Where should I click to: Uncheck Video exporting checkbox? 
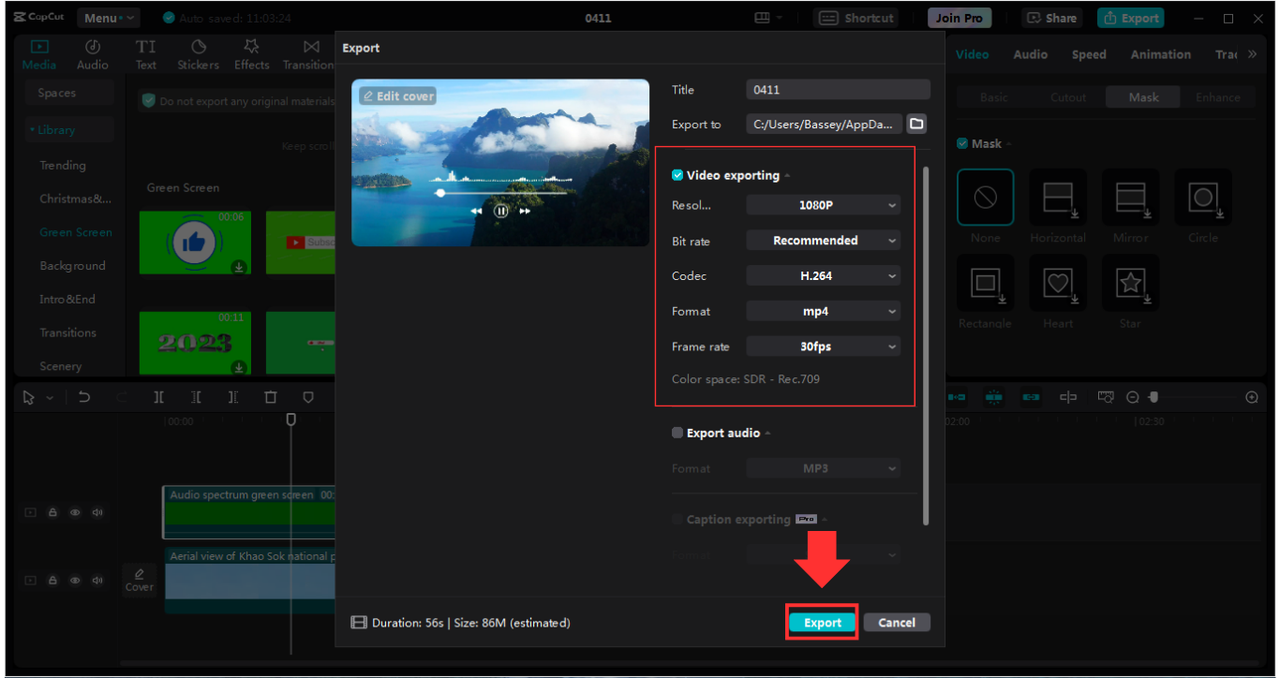point(677,175)
